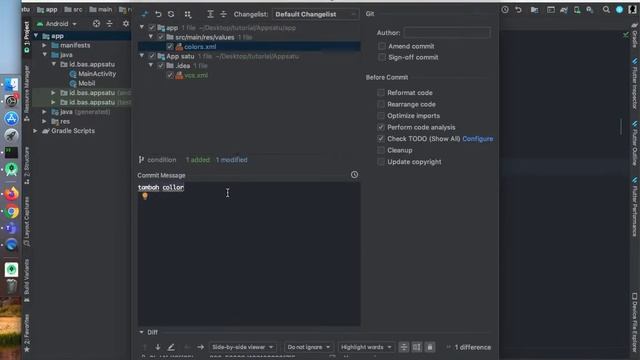
Task: Expand the res folder in project tree
Action: [x=44, y=121]
